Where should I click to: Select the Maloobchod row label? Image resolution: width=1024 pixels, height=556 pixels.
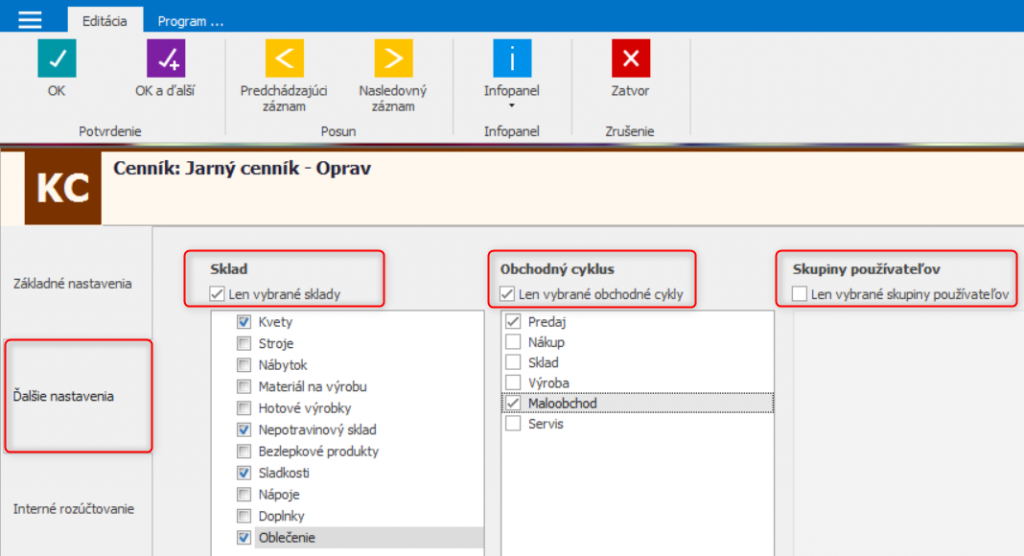click(562, 403)
